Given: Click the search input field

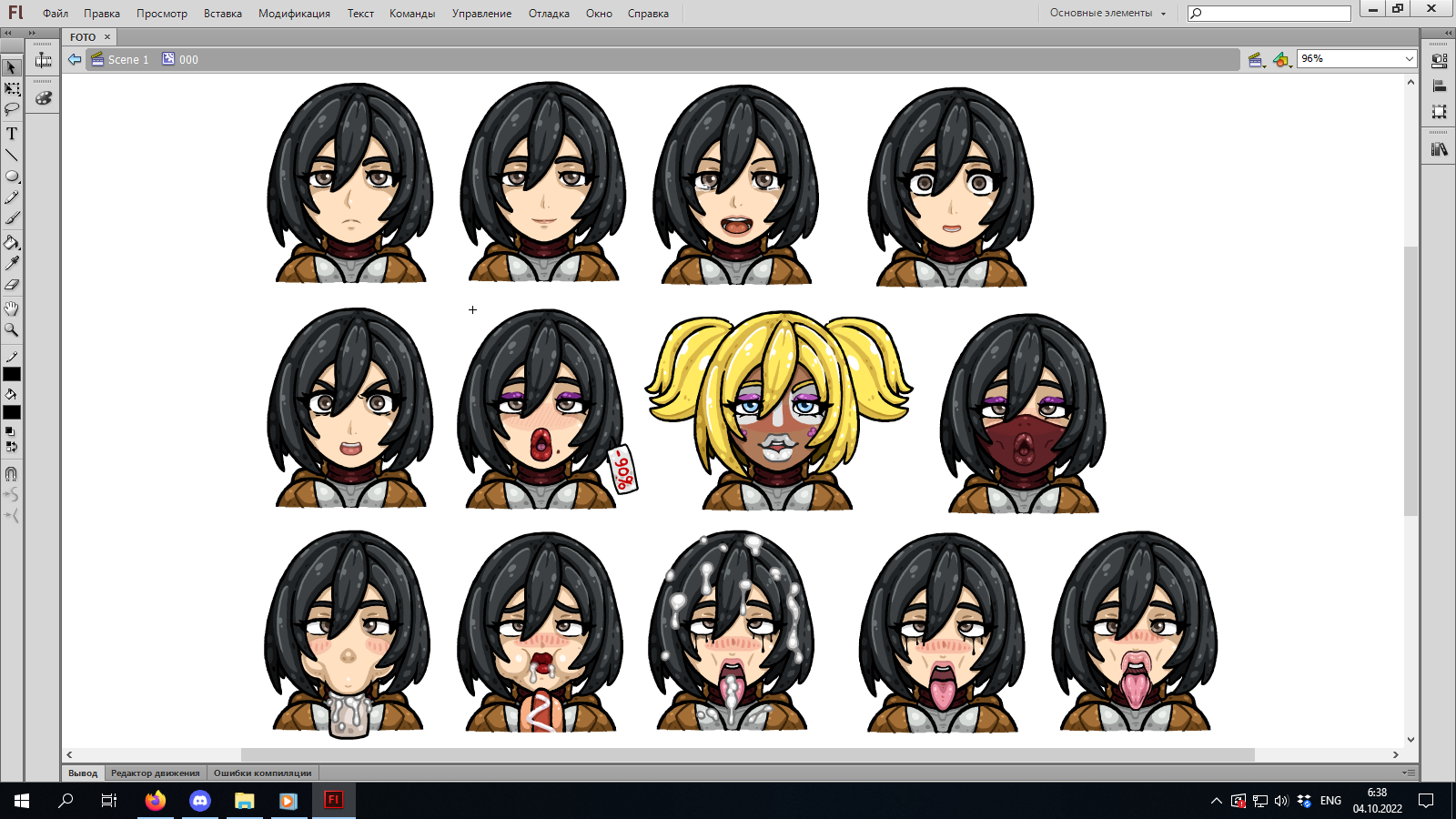Looking at the screenshot, I should [1269, 13].
